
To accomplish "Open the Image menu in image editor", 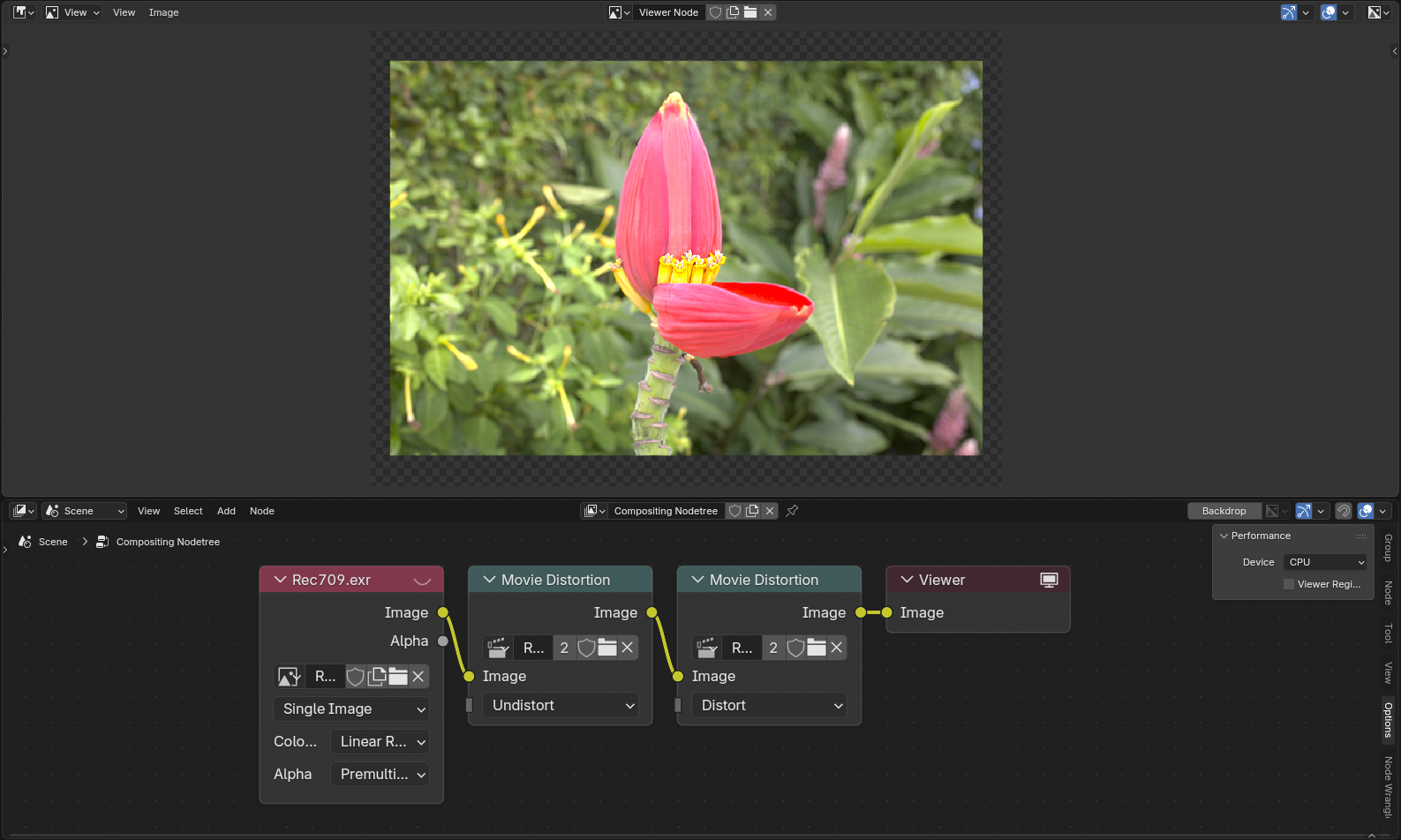I will pos(163,12).
